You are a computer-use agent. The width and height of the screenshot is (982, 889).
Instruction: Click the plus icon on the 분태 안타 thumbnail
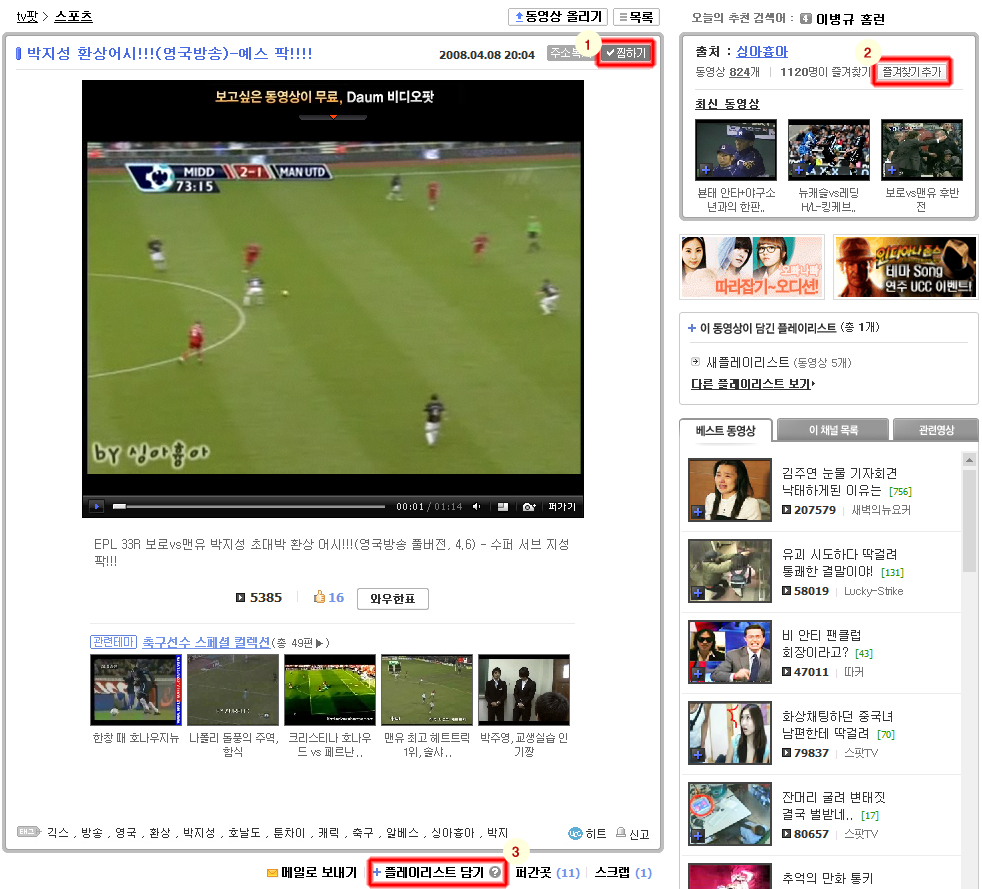coord(706,170)
